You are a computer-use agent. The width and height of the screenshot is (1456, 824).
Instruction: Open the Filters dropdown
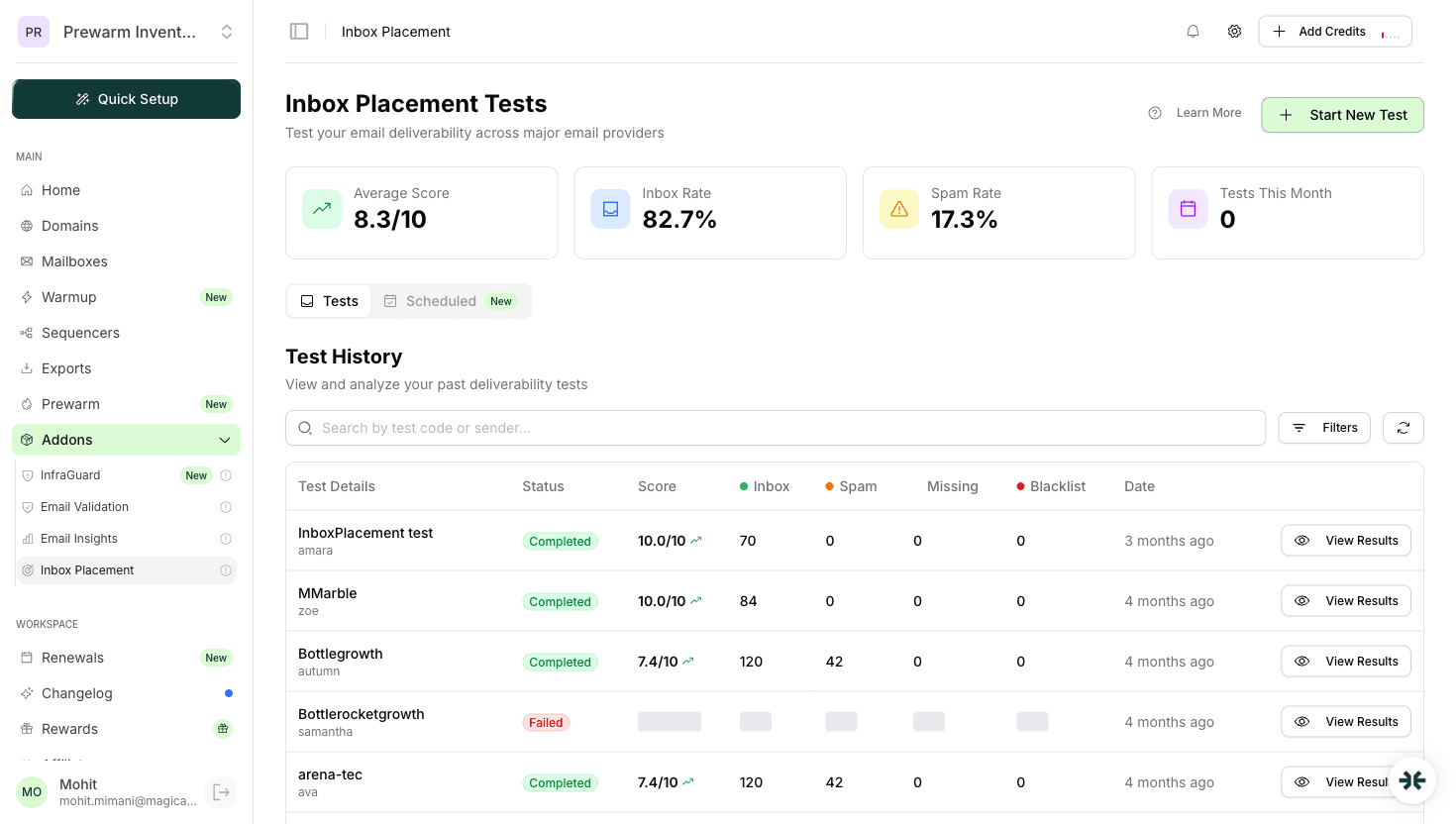coord(1323,427)
